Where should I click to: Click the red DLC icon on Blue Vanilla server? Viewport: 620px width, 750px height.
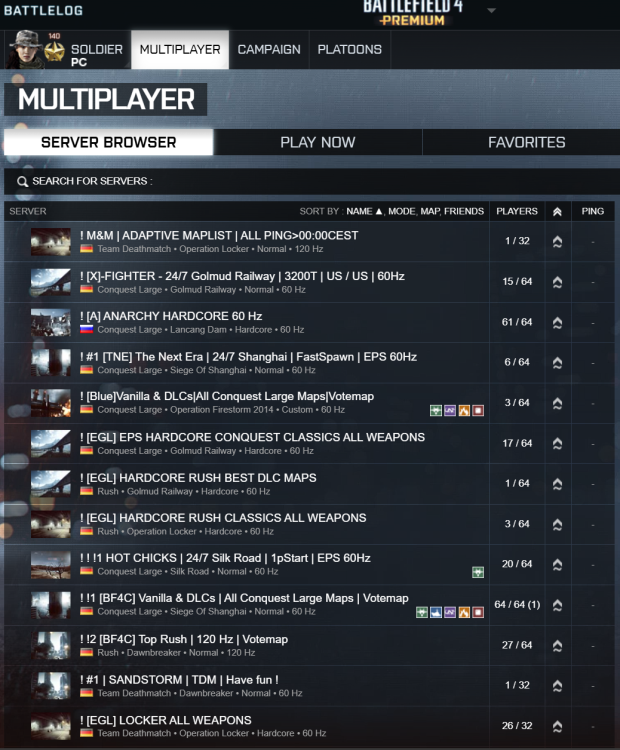478,410
